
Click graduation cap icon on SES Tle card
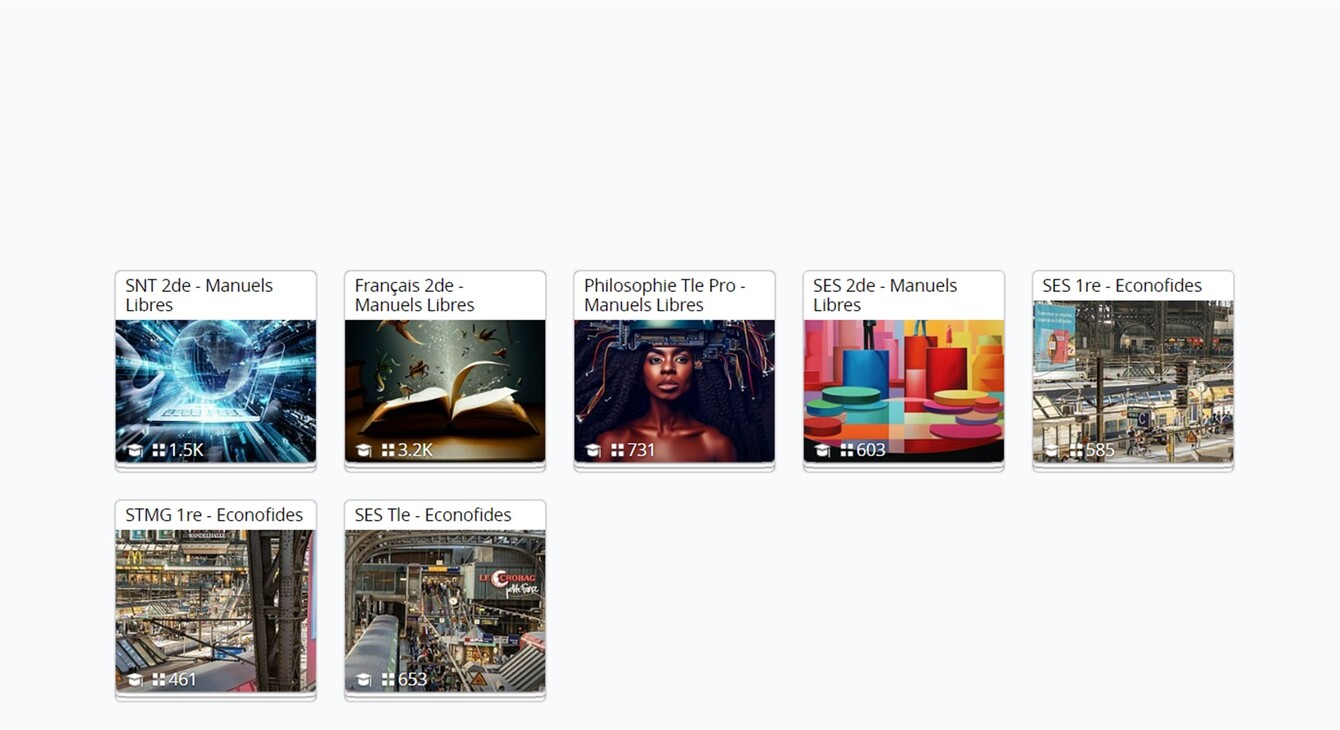[363, 680]
